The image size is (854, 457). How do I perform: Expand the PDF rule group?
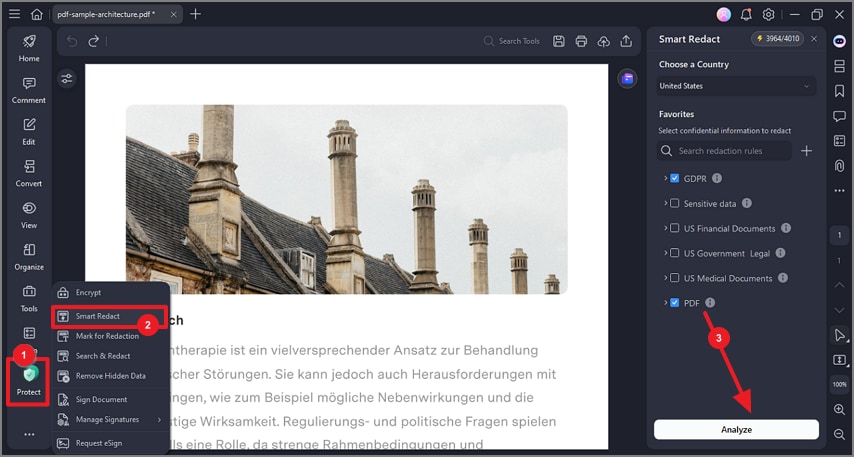(x=665, y=303)
